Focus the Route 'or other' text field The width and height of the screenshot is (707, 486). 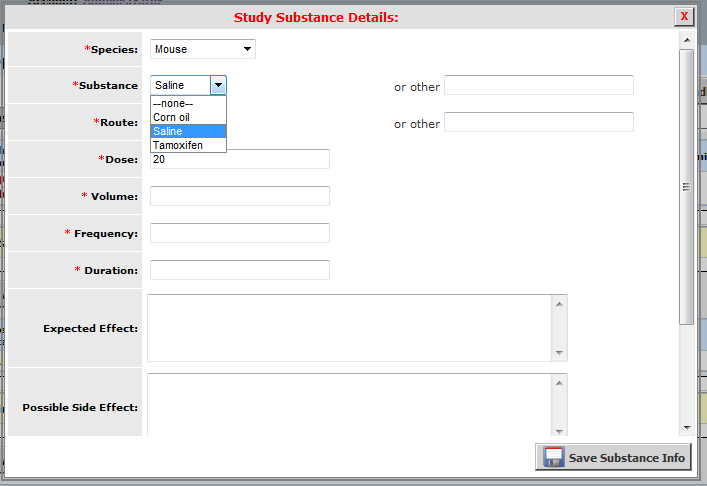pyautogui.click(x=539, y=122)
